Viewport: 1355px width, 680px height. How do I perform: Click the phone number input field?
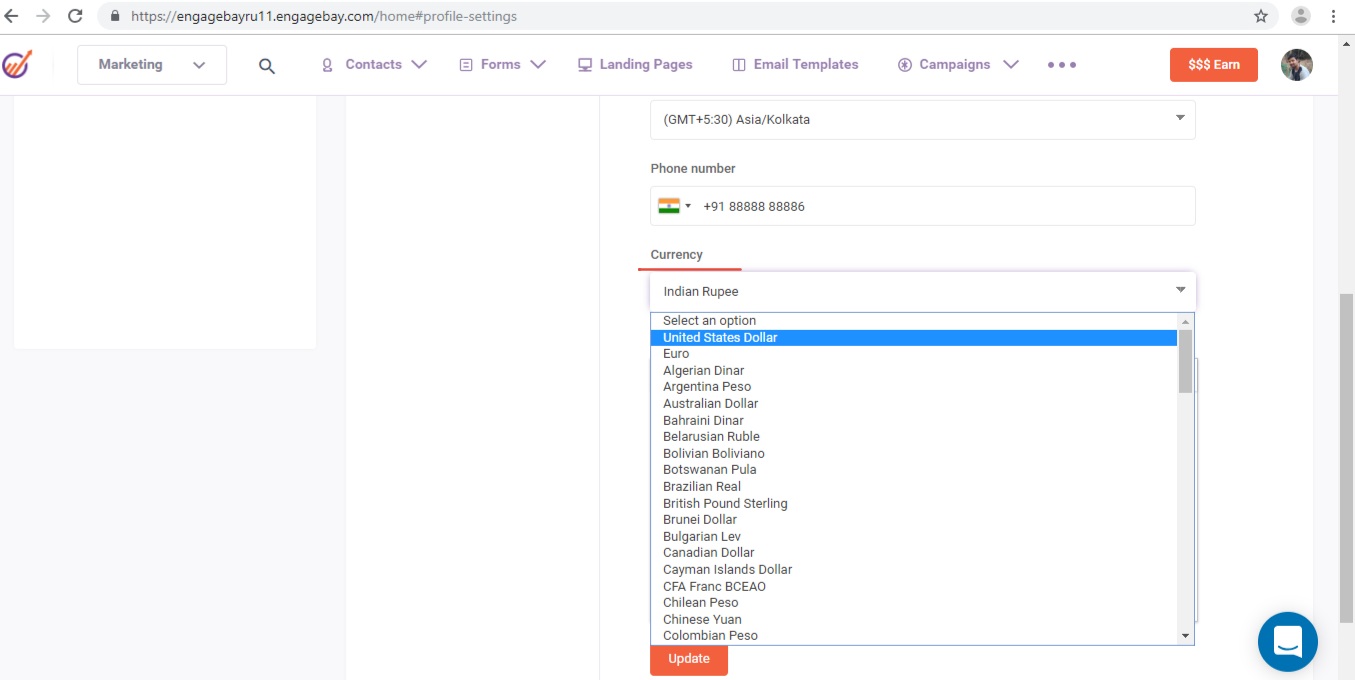940,206
